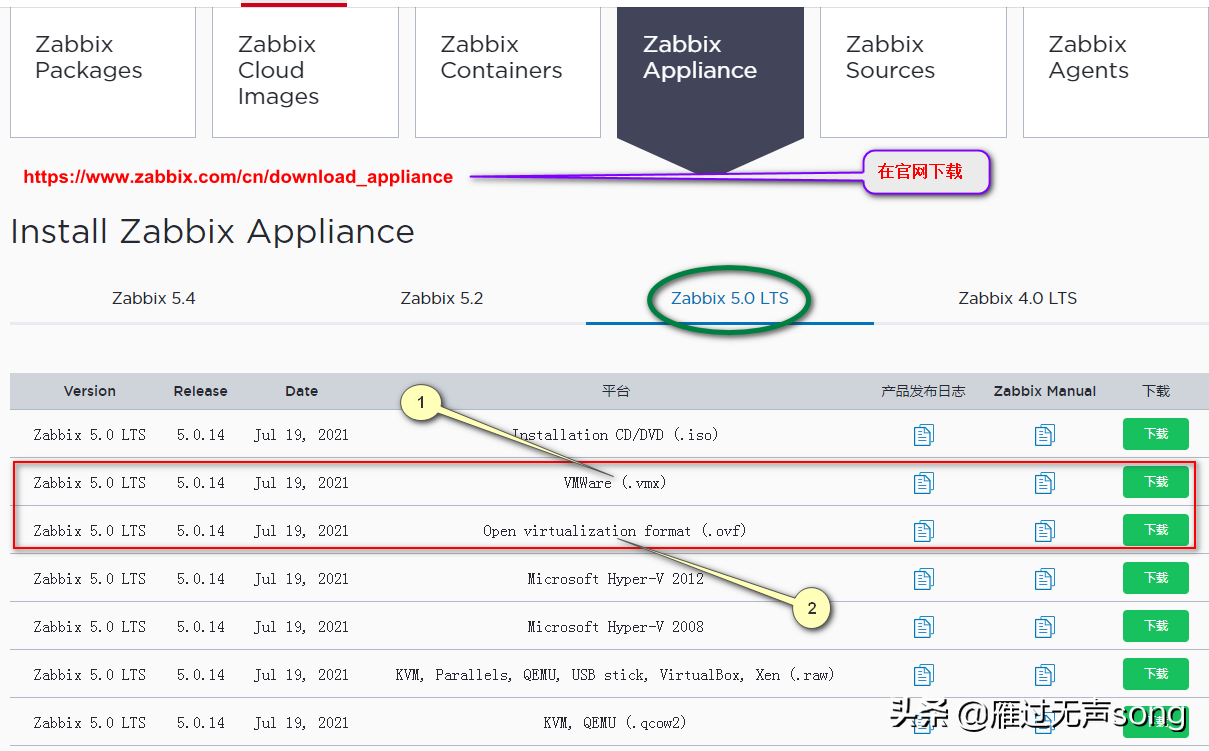The width and height of the screenshot is (1209, 751).
Task: Open Zabbix Manual for Open virtualization format (.ovf)
Action: (1044, 530)
